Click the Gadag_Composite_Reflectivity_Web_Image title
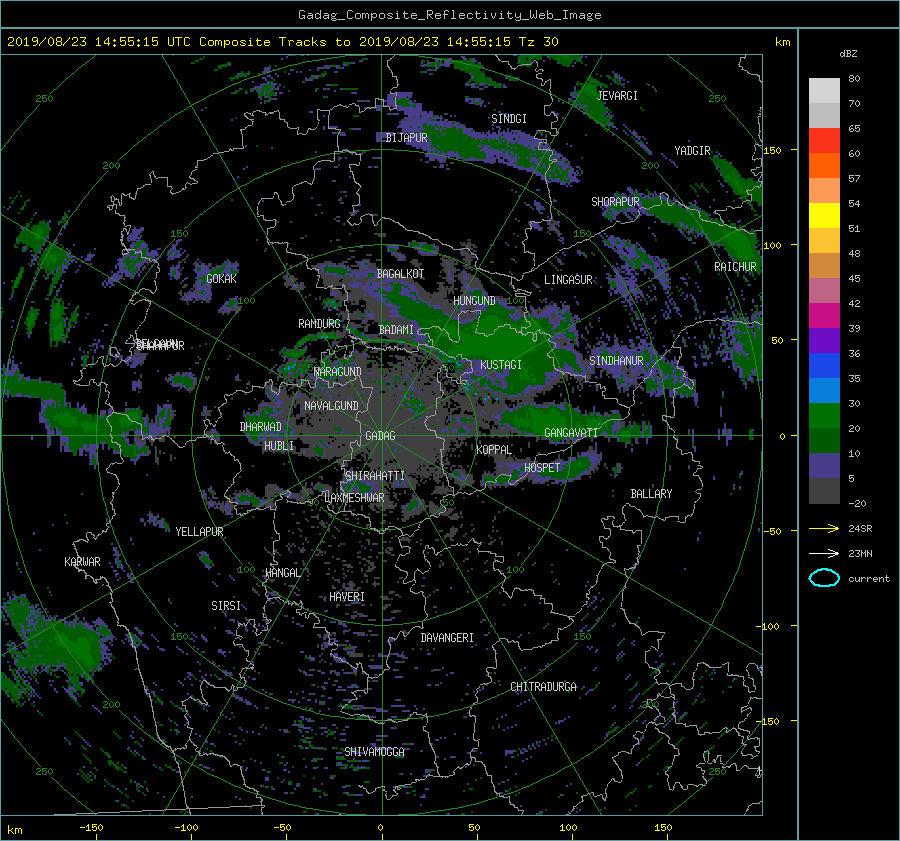 tap(449, 15)
